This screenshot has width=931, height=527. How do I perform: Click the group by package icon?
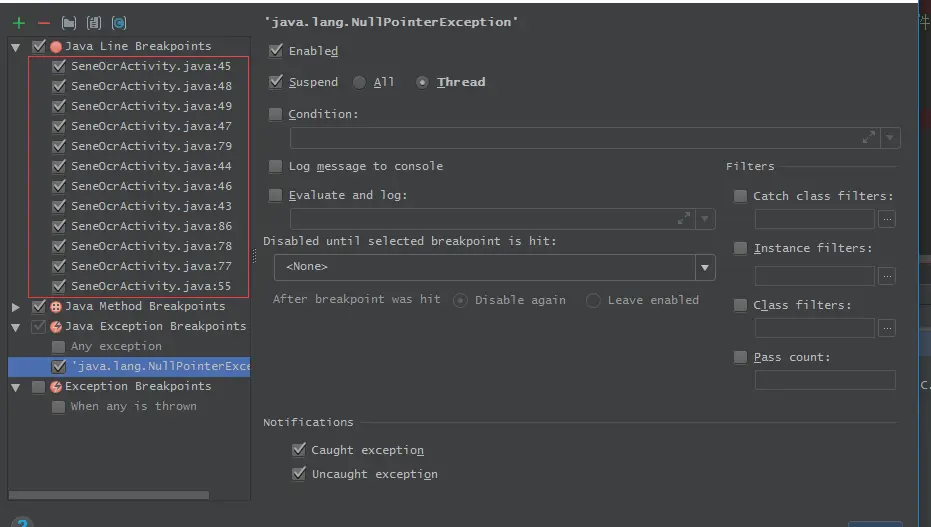69,23
